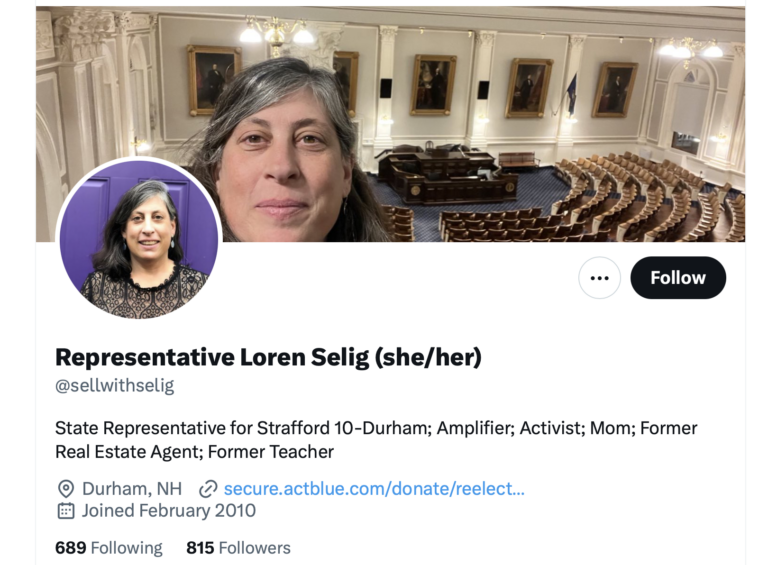
Task: Click the location pin icon
Action: pos(66,489)
